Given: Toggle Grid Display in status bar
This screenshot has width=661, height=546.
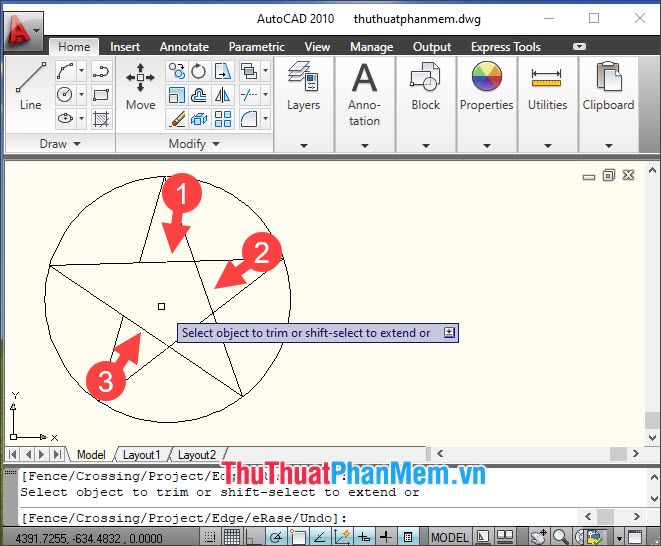Looking at the screenshot, I should pyautogui.click(x=232, y=537).
